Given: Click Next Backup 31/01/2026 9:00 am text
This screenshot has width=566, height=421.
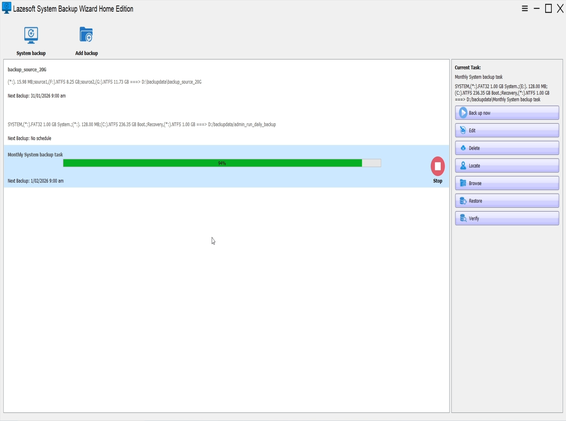Looking at the screenshot, I should point(37,96).
